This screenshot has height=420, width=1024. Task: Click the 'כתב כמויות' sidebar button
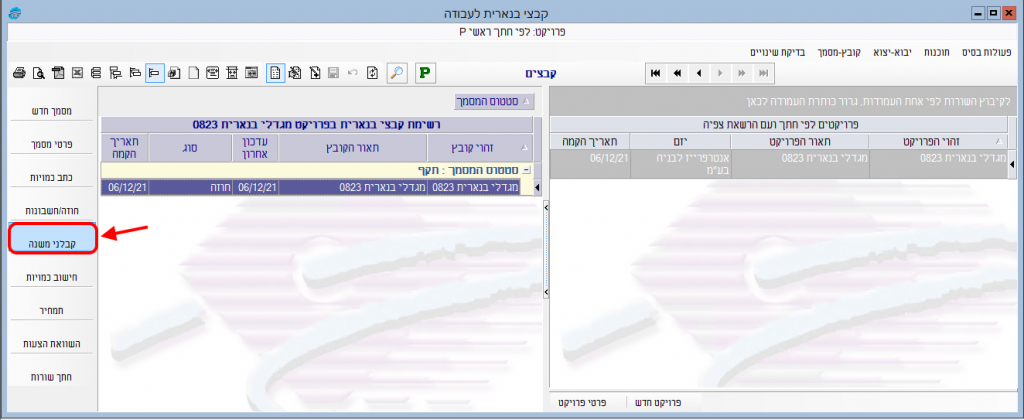(x=51, y=176)
